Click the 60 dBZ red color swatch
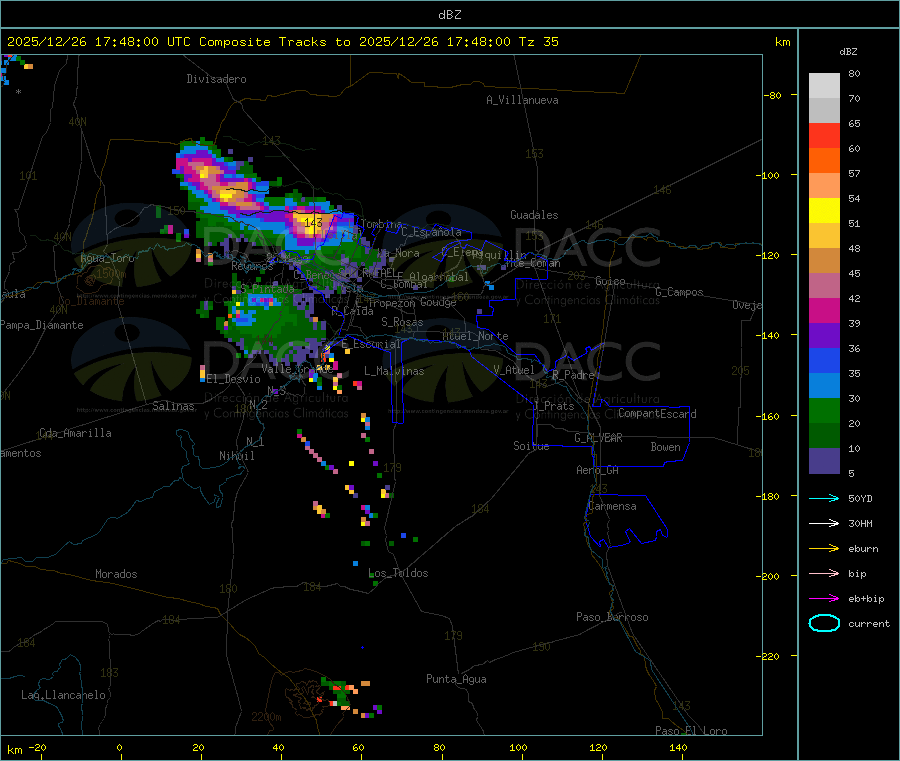 click(824, 135)
